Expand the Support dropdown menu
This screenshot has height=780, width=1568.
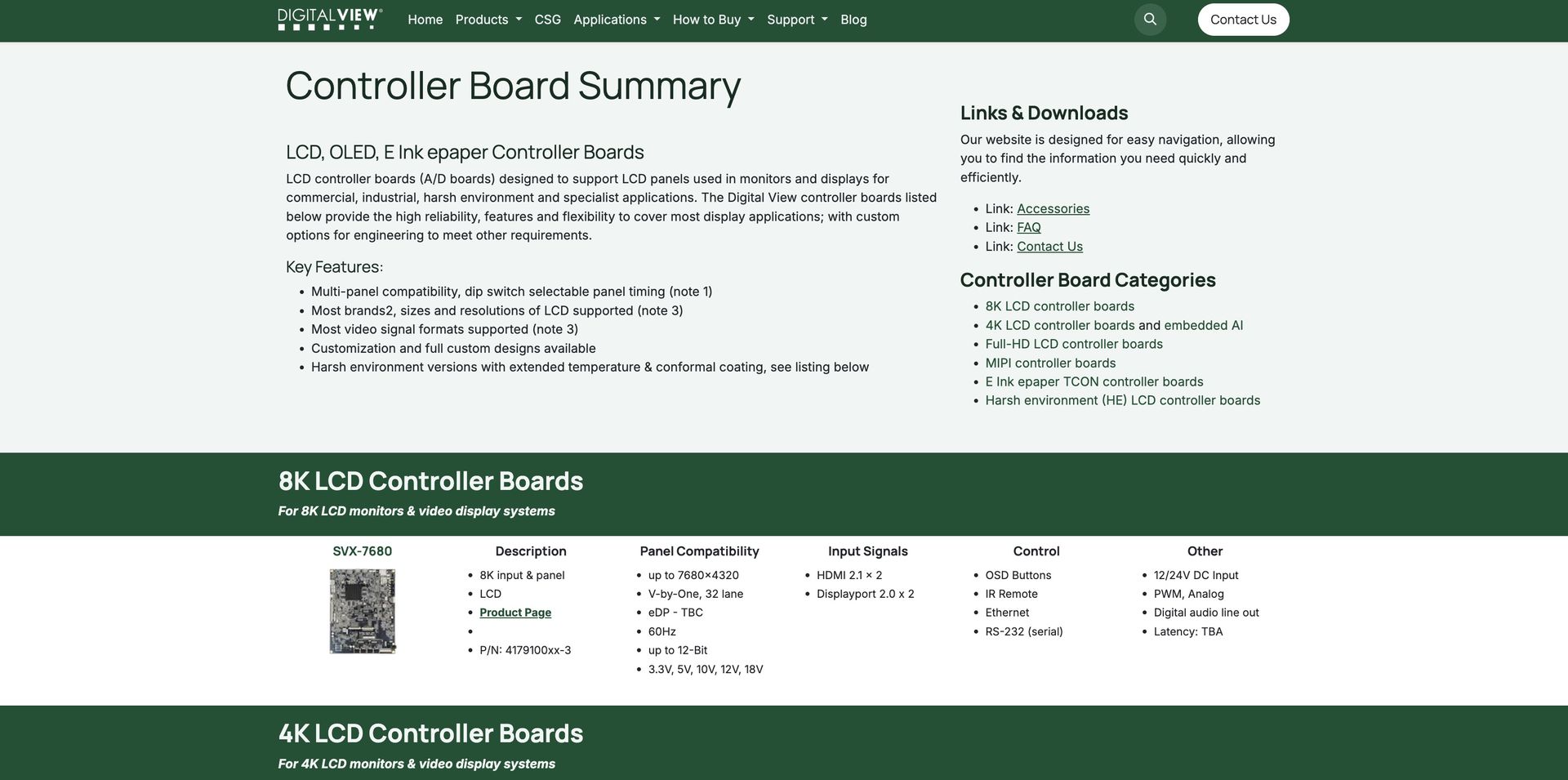tap(796, 20)
